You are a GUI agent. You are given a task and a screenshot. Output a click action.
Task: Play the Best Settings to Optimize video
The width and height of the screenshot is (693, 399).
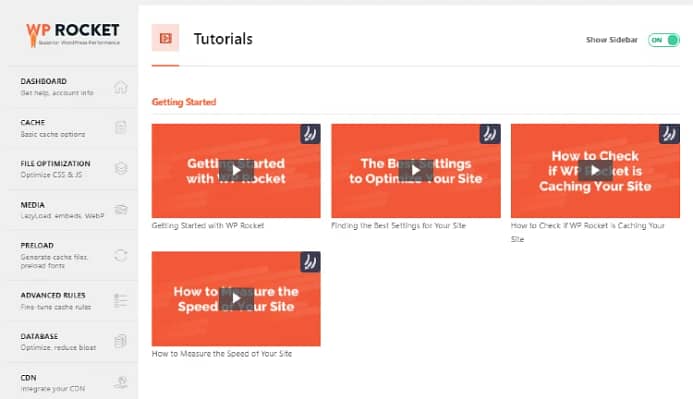[415, 170]
